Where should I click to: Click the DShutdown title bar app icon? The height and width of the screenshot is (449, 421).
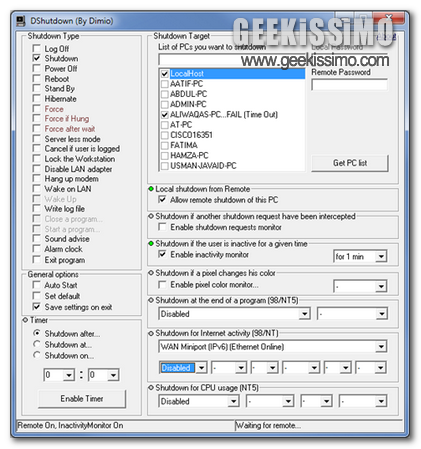click(x=21, y=21)
